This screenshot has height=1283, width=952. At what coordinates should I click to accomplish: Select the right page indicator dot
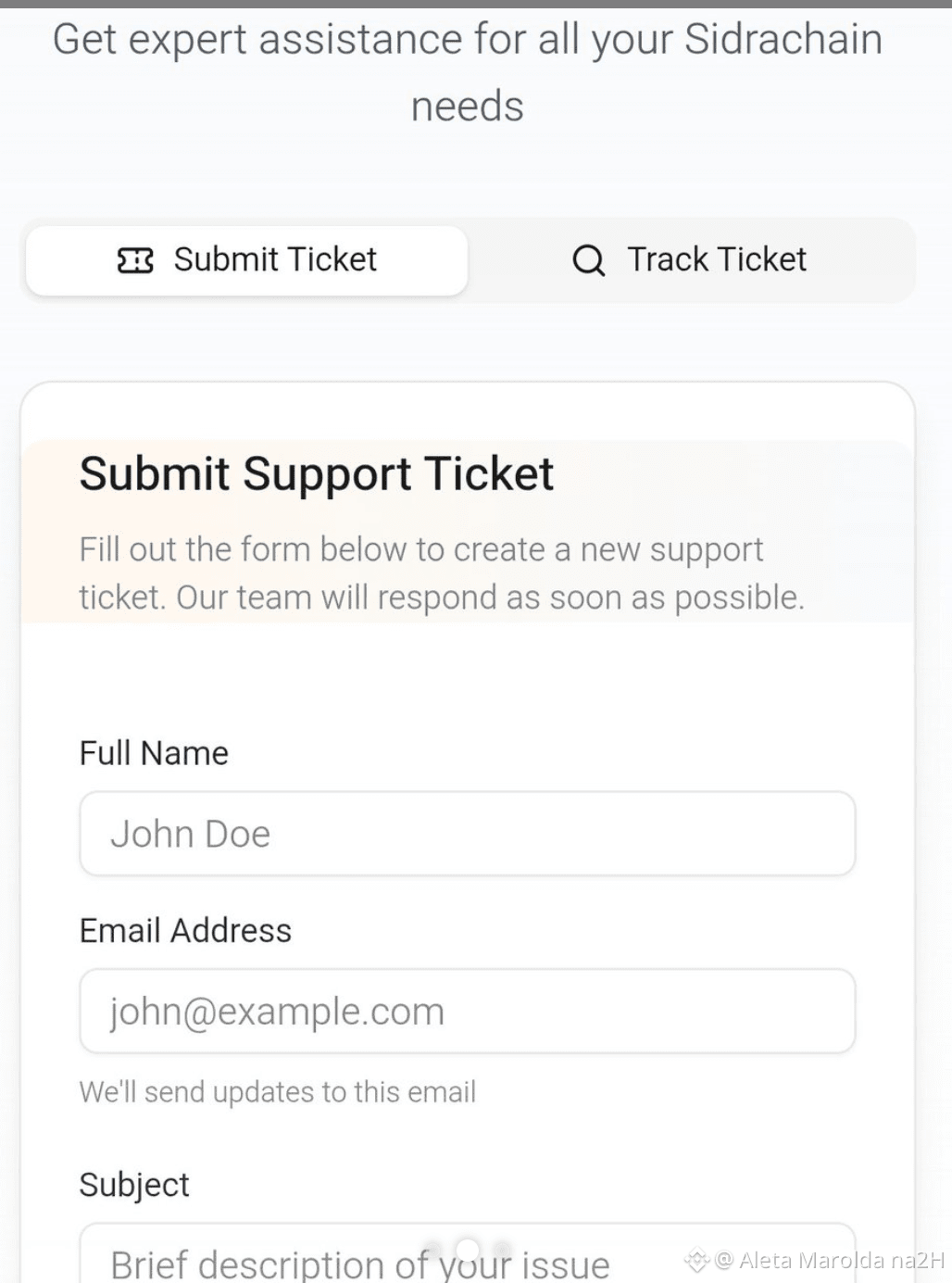coord(503,1250)
